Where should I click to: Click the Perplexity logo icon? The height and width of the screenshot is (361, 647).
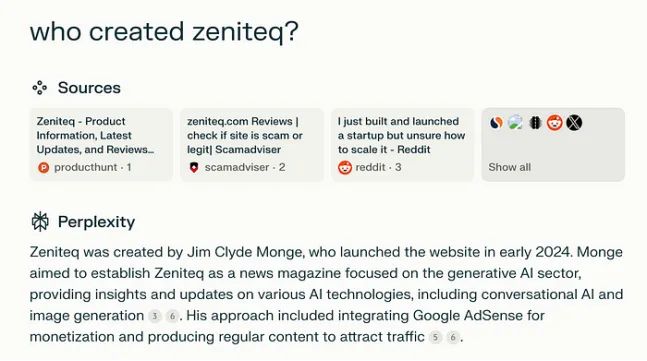40,222
